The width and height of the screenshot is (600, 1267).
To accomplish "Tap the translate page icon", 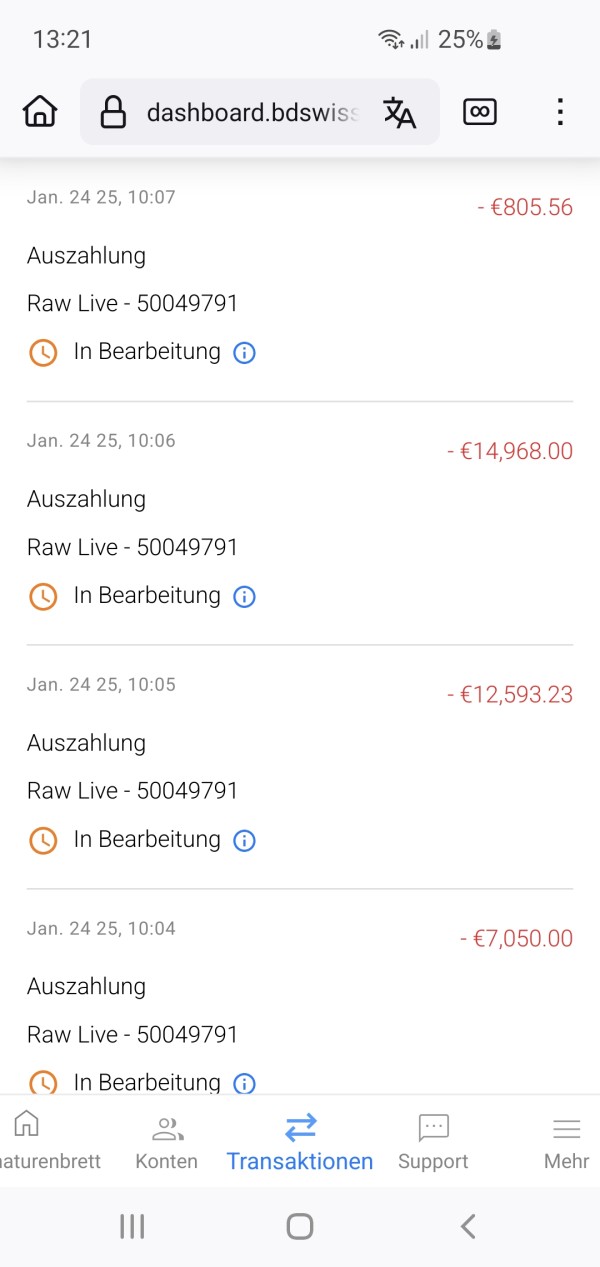I will [x=400, y=113].
